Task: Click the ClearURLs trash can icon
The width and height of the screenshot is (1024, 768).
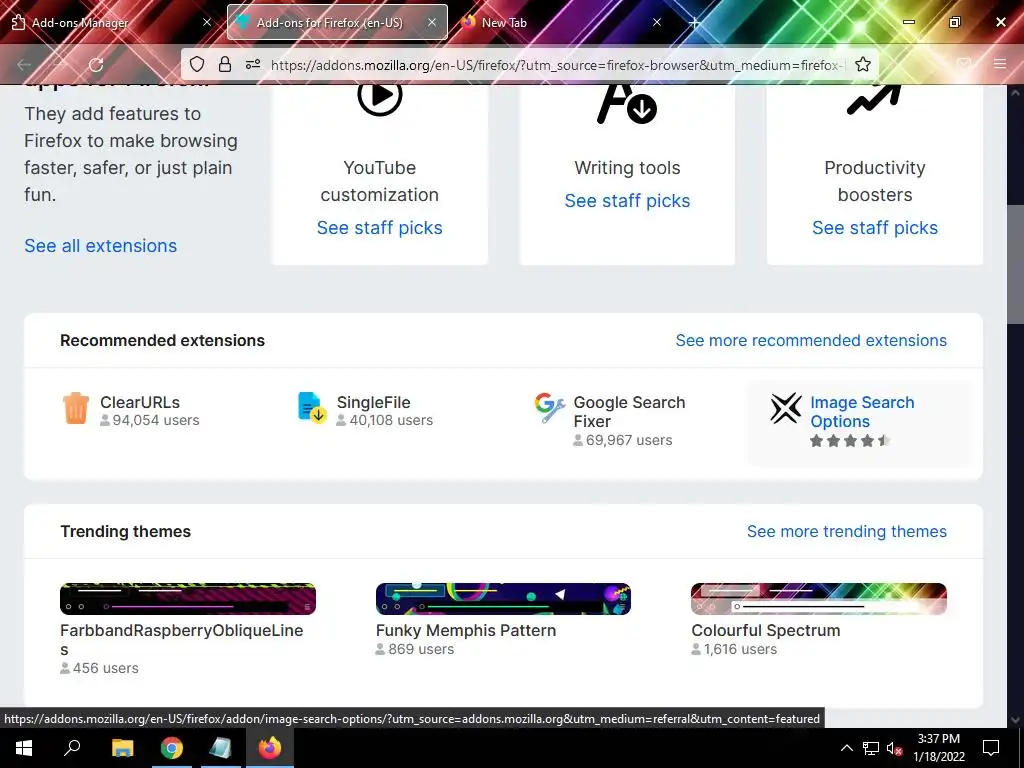Action: coord(76,408)
